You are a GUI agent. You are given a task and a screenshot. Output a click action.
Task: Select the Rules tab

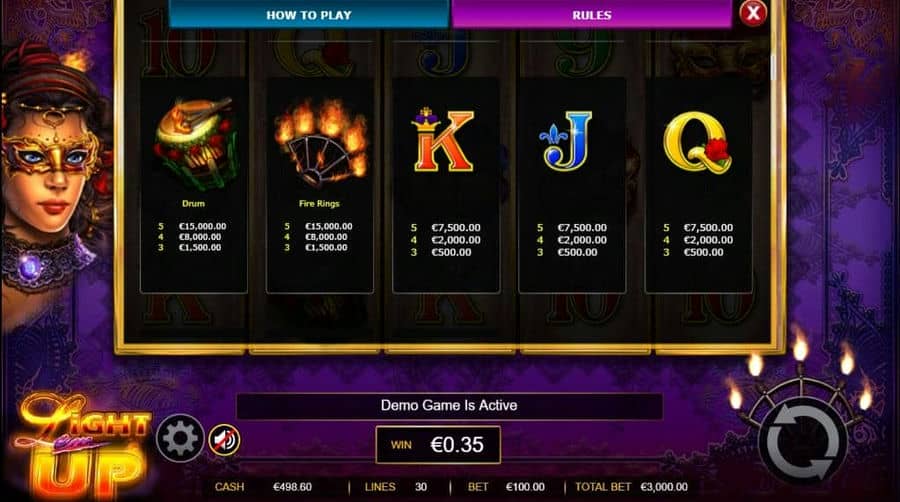tap(592, 14)
